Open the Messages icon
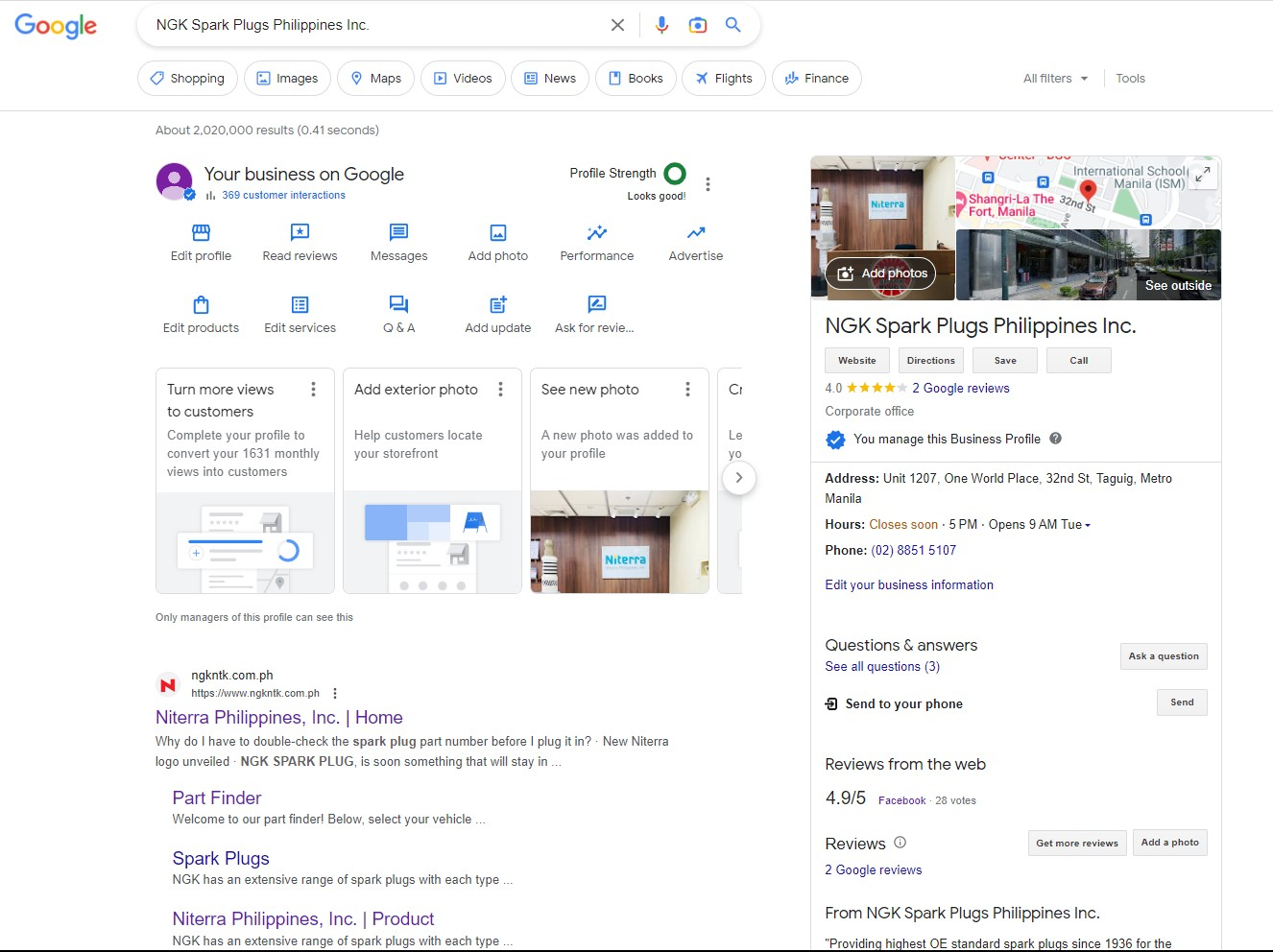The width and height of the screenshot is (1273, 952). [398, 232]
